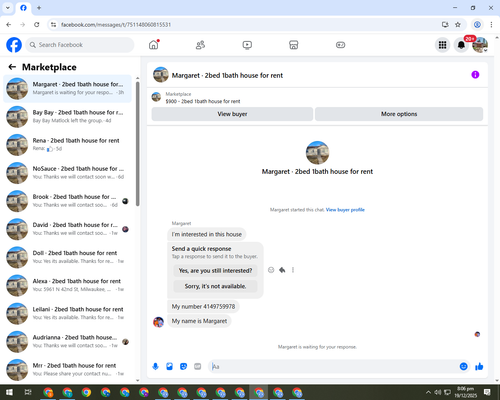The image size is (500, 400).
Task: Open the NoSauce conversation
Action: click(67, 173)
